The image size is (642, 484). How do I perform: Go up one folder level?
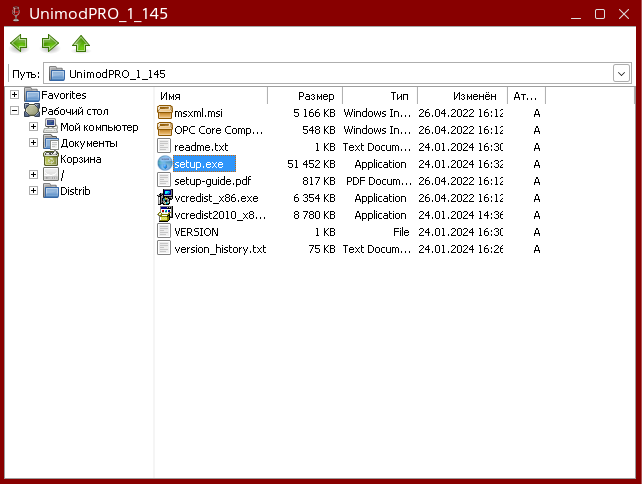pyautogui.click(x=81, y=43)
